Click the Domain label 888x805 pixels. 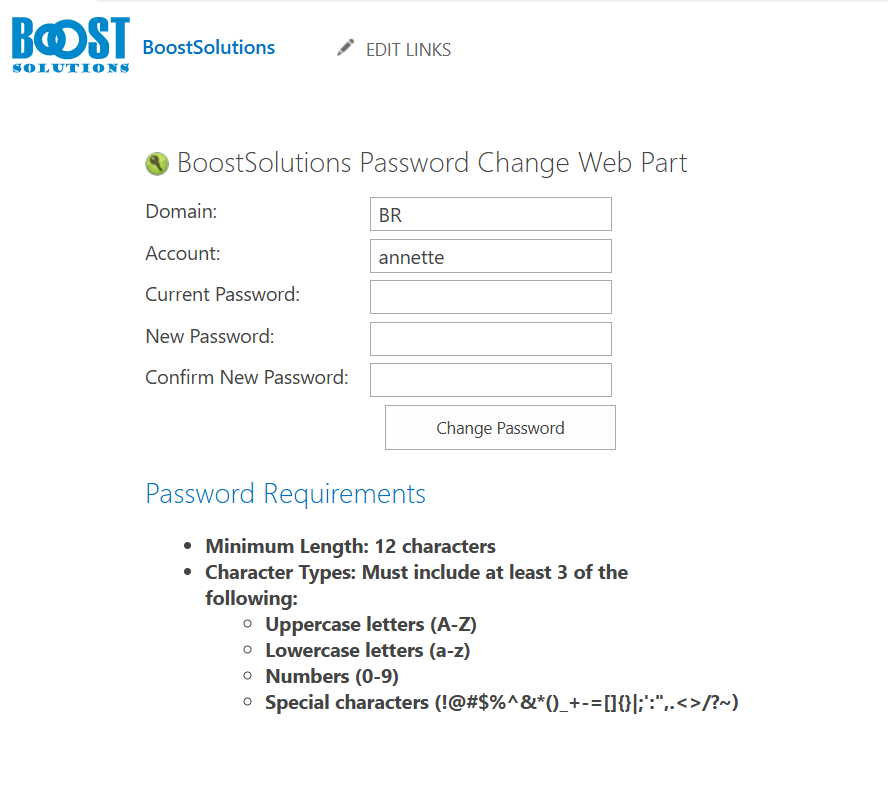pos(181,211)
